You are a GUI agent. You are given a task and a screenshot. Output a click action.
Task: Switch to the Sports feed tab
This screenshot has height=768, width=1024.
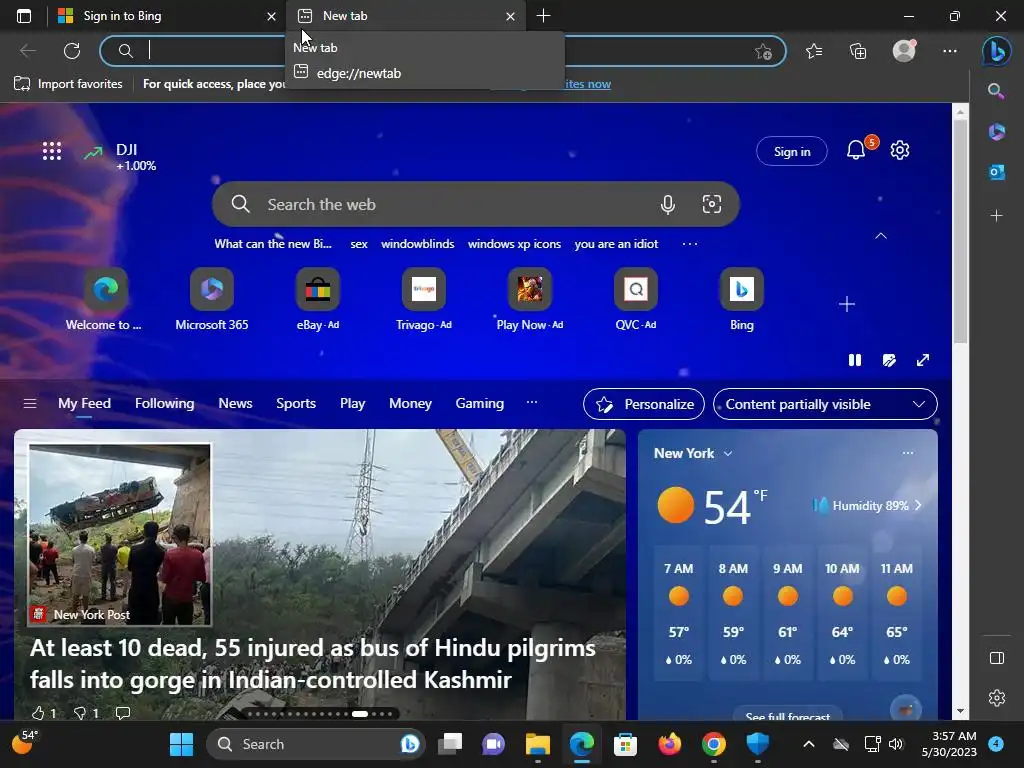(x=296, y=404)
